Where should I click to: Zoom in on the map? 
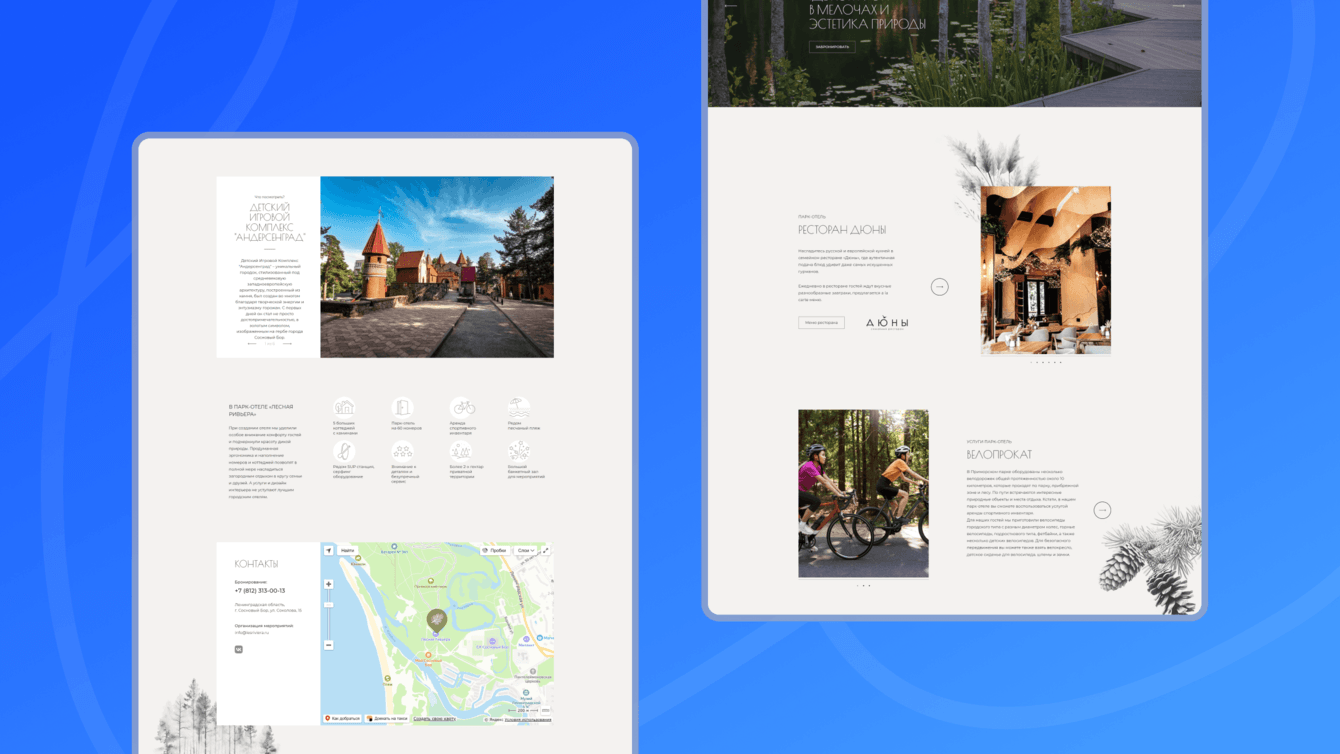[x=329, y=584]
